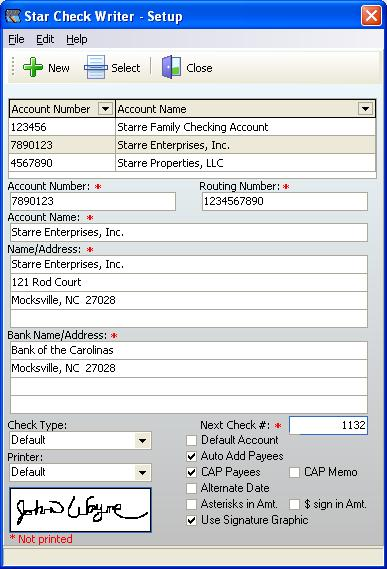
Task: Click the Close door icon
Action: coord(171,67)
